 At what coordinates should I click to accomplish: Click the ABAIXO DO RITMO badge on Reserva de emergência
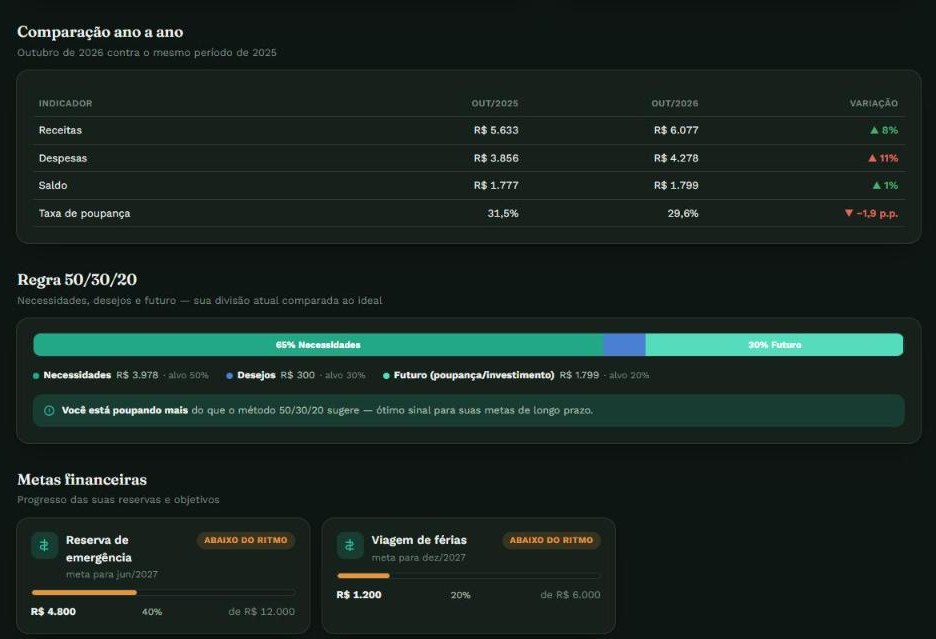[246, 540]
